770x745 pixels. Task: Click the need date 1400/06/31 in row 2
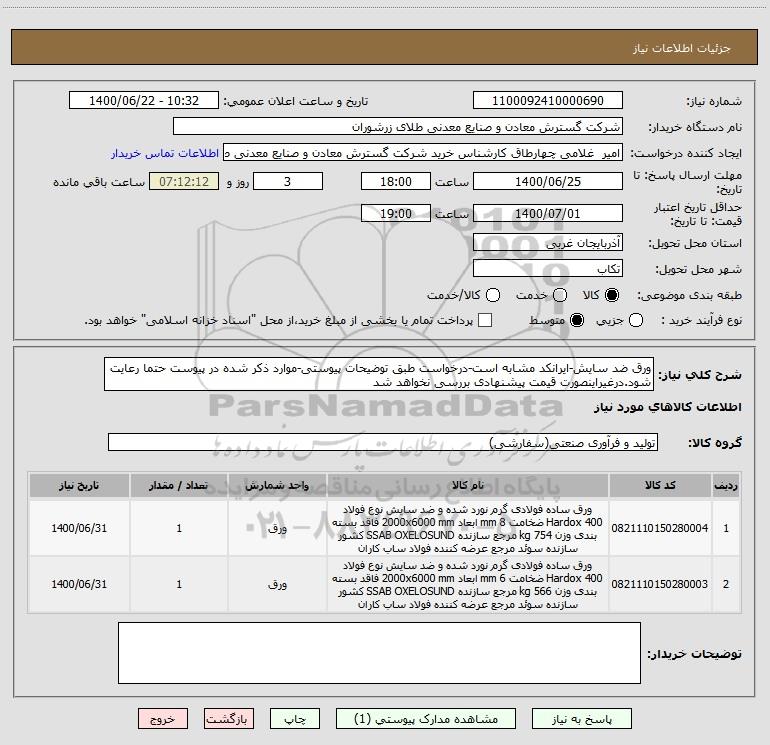79,584
